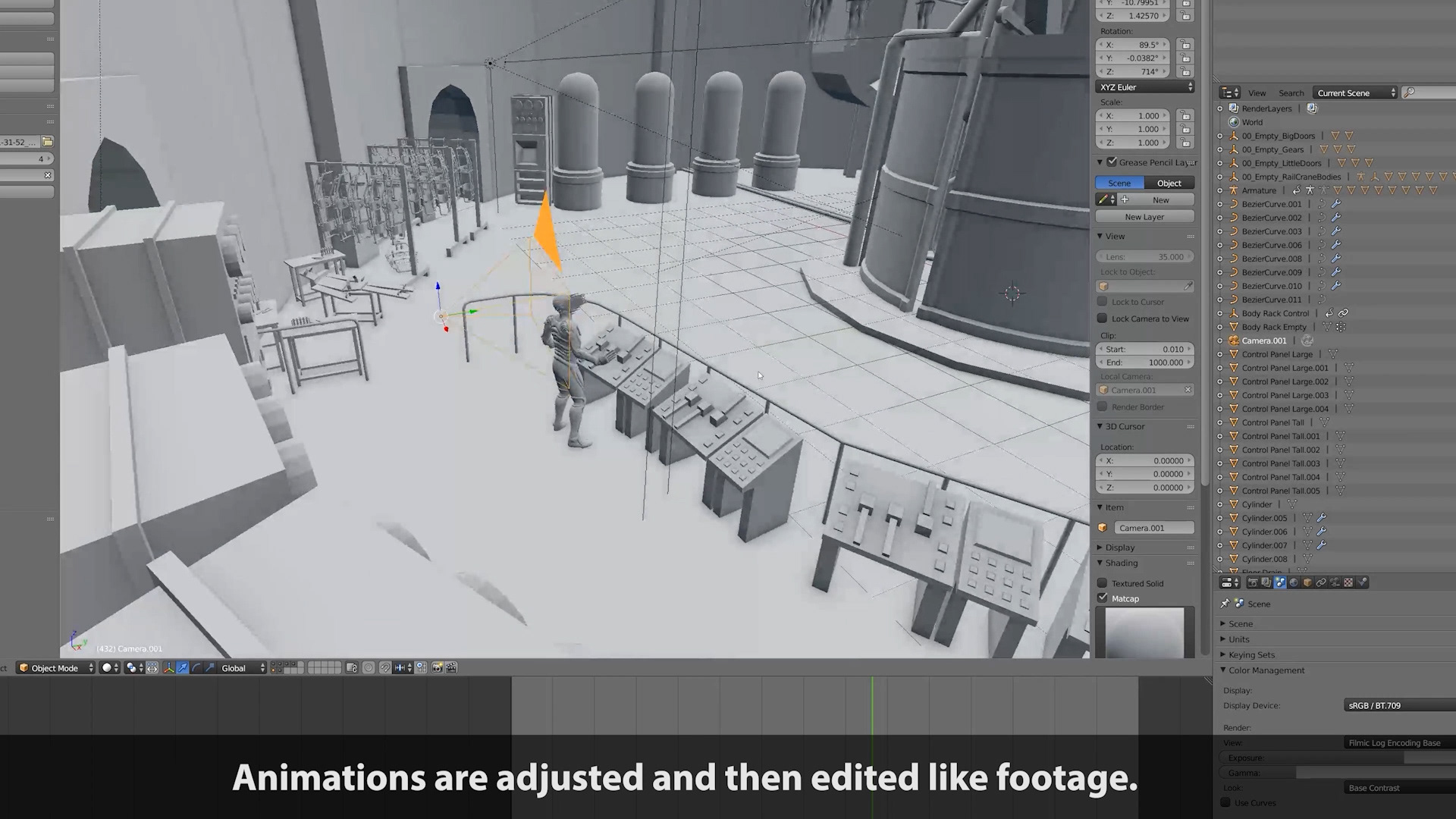Select the Translate manipulator arrow
This screenshot has height=819, width=1456.
click(183, 667)
